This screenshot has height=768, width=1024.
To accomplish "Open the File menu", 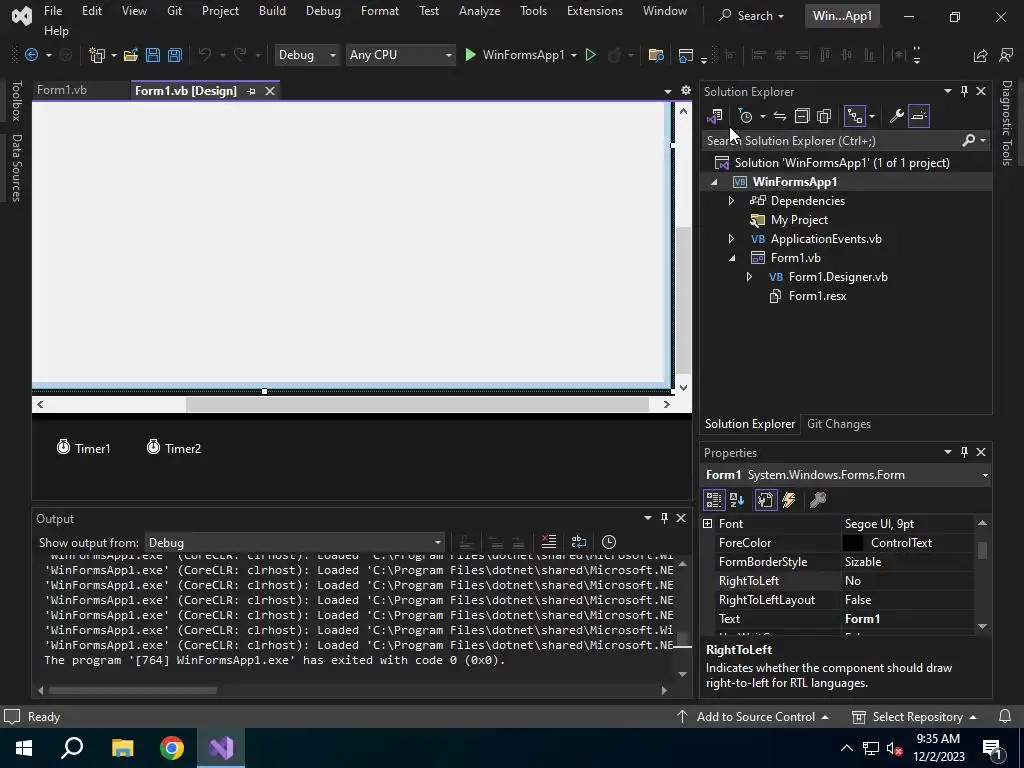I will click(53, 11).
